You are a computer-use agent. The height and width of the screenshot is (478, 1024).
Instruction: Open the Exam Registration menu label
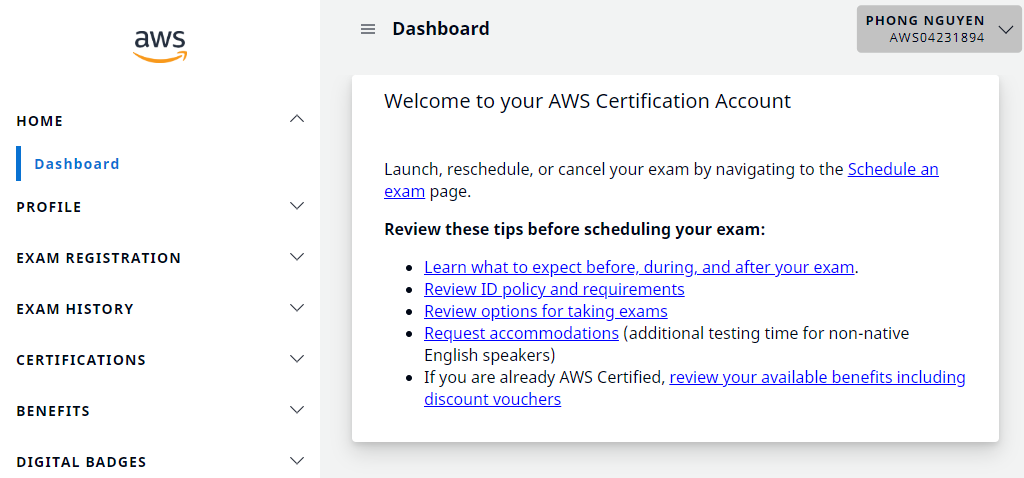(x=99, y=258)
